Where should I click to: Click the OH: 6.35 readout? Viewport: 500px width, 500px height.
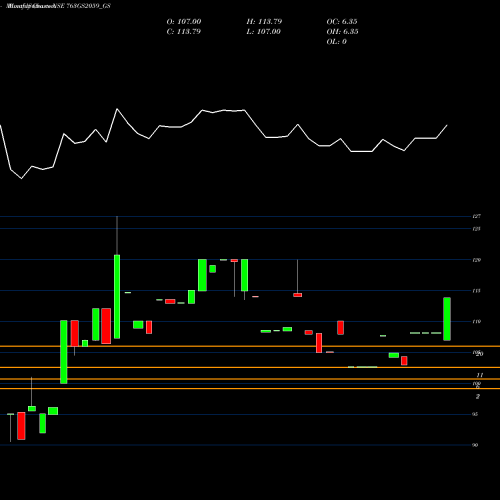pyautogui.click(x=342, y=32)
